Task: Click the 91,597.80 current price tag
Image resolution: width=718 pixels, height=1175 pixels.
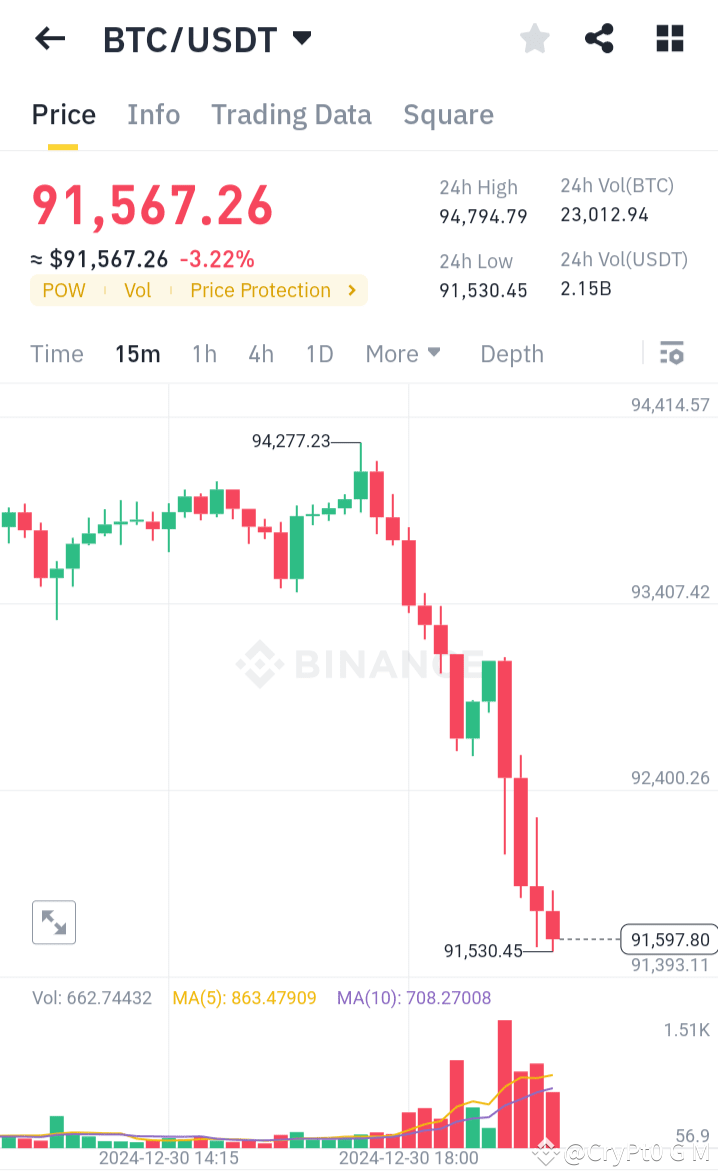Action: pyautogui.click(x=667, y=940)
